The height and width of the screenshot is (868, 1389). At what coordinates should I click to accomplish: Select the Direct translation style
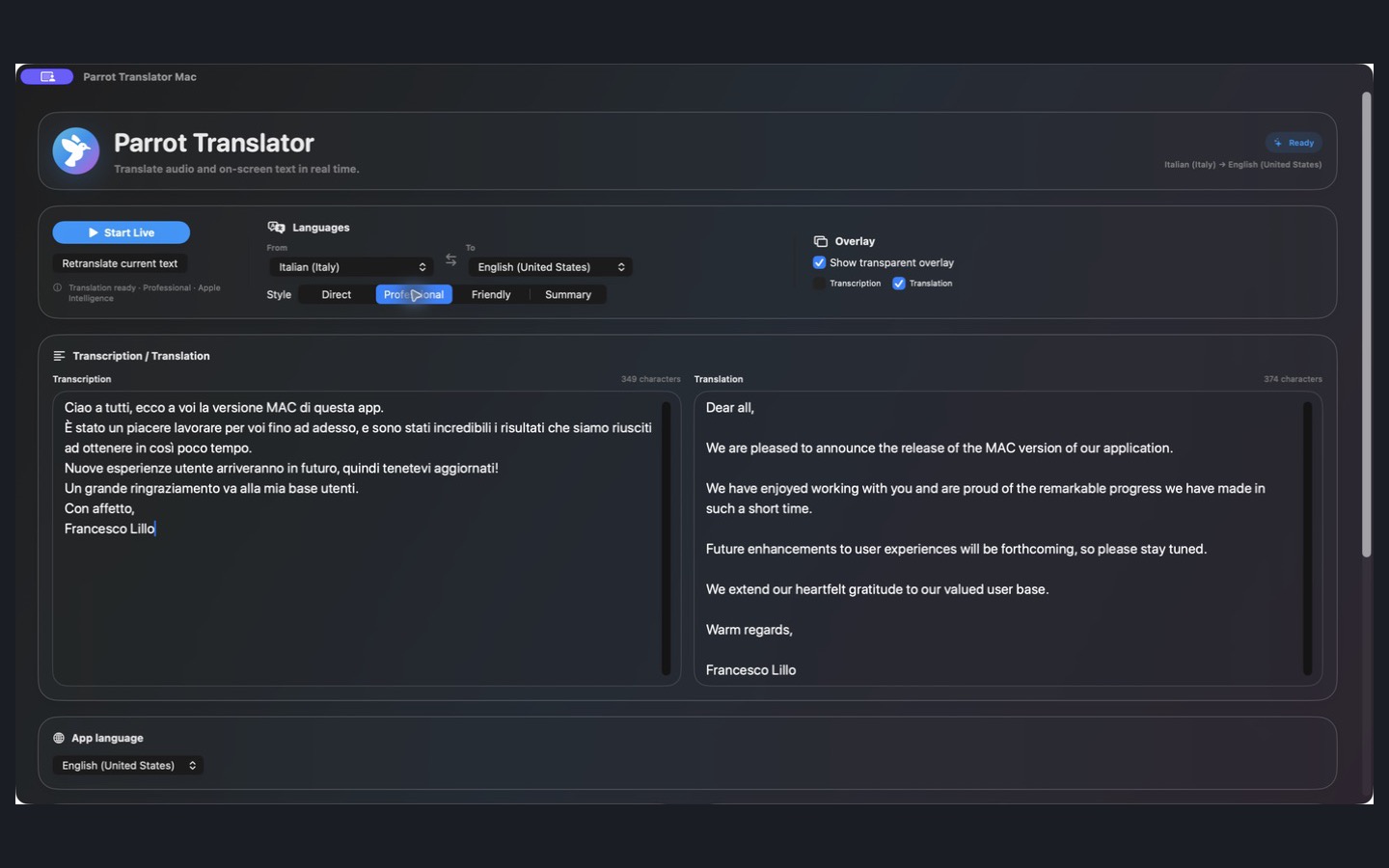coord(337,295)
